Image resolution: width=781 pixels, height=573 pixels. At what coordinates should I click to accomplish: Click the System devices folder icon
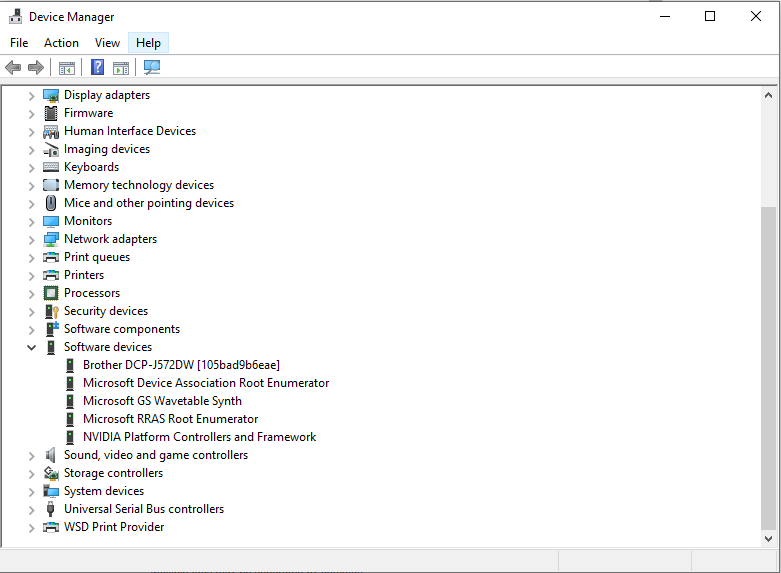pyautogui.click(x=51, y=491)
